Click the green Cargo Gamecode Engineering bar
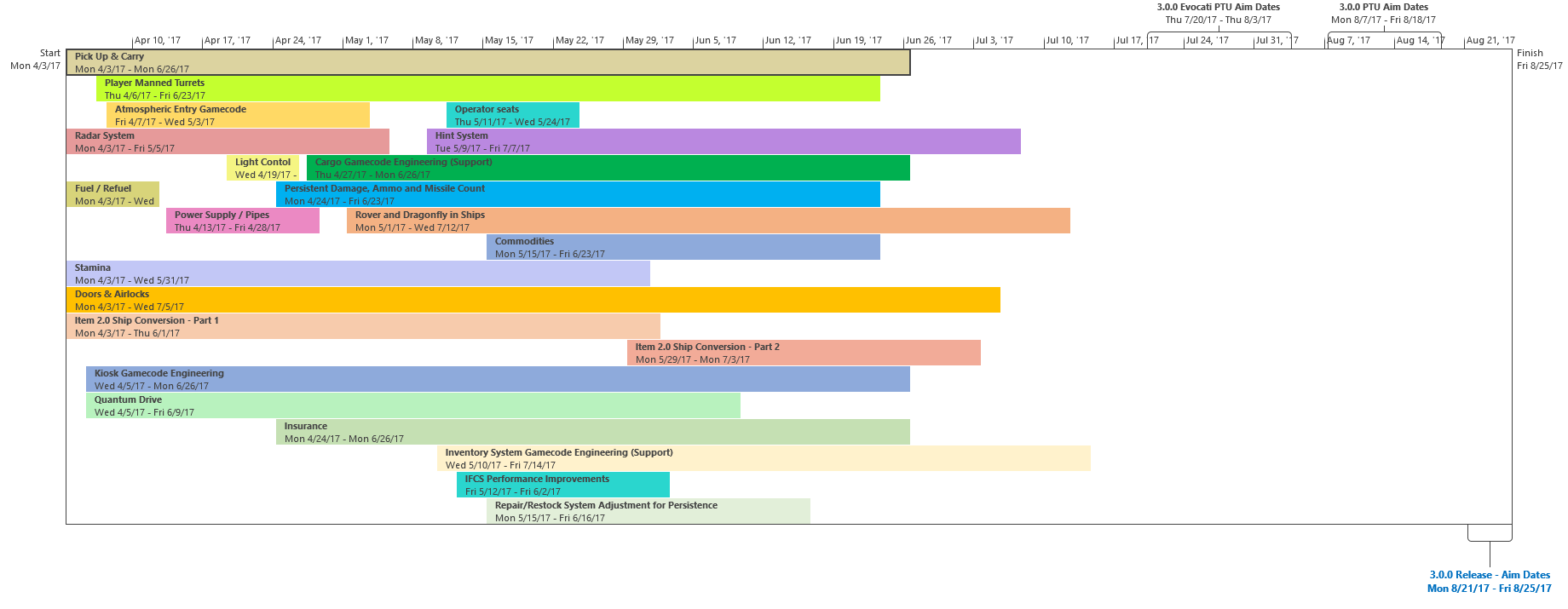The image size is (1568, 609). coord(608,168)
